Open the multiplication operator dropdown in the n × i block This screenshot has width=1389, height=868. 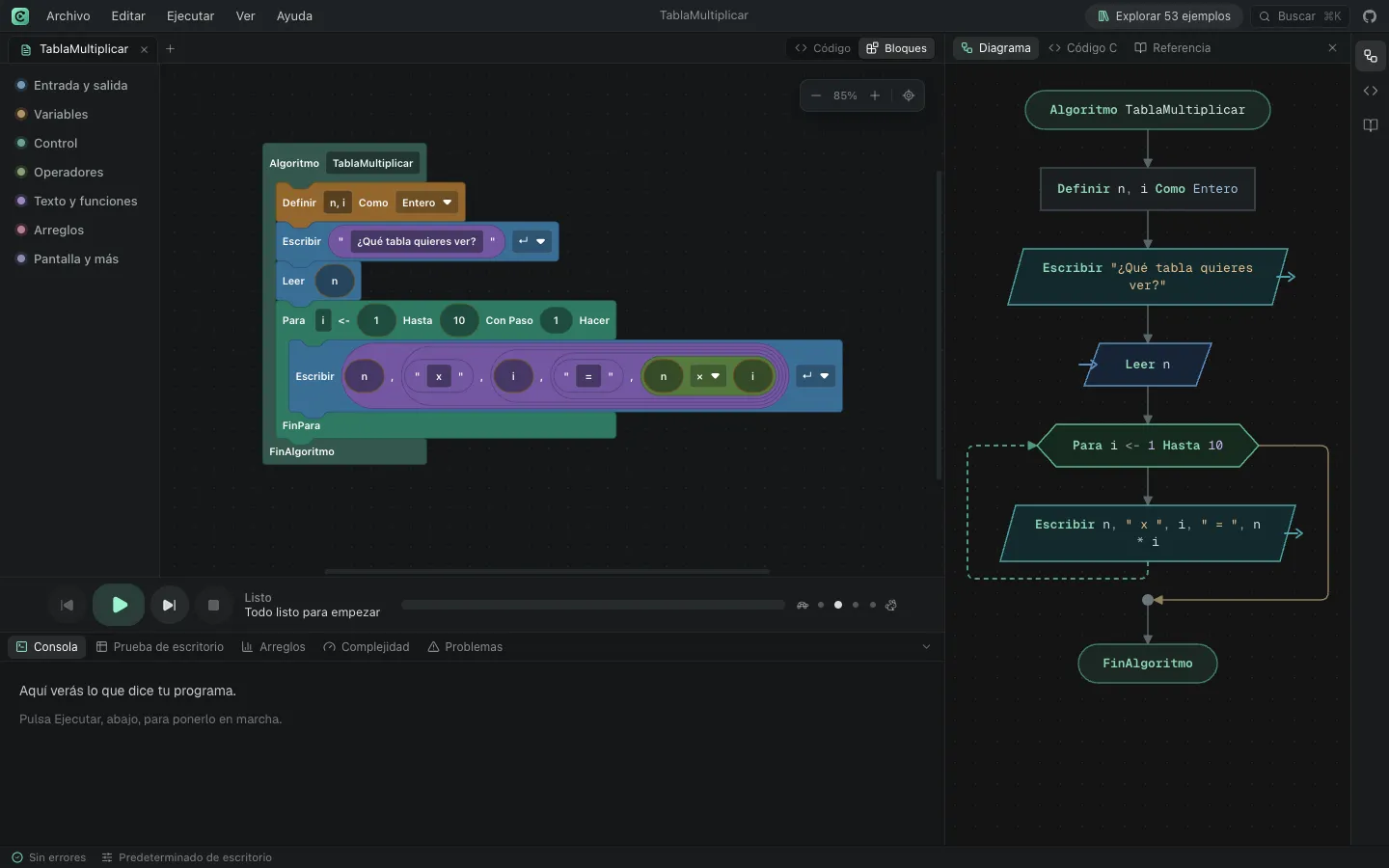(708, 376)
